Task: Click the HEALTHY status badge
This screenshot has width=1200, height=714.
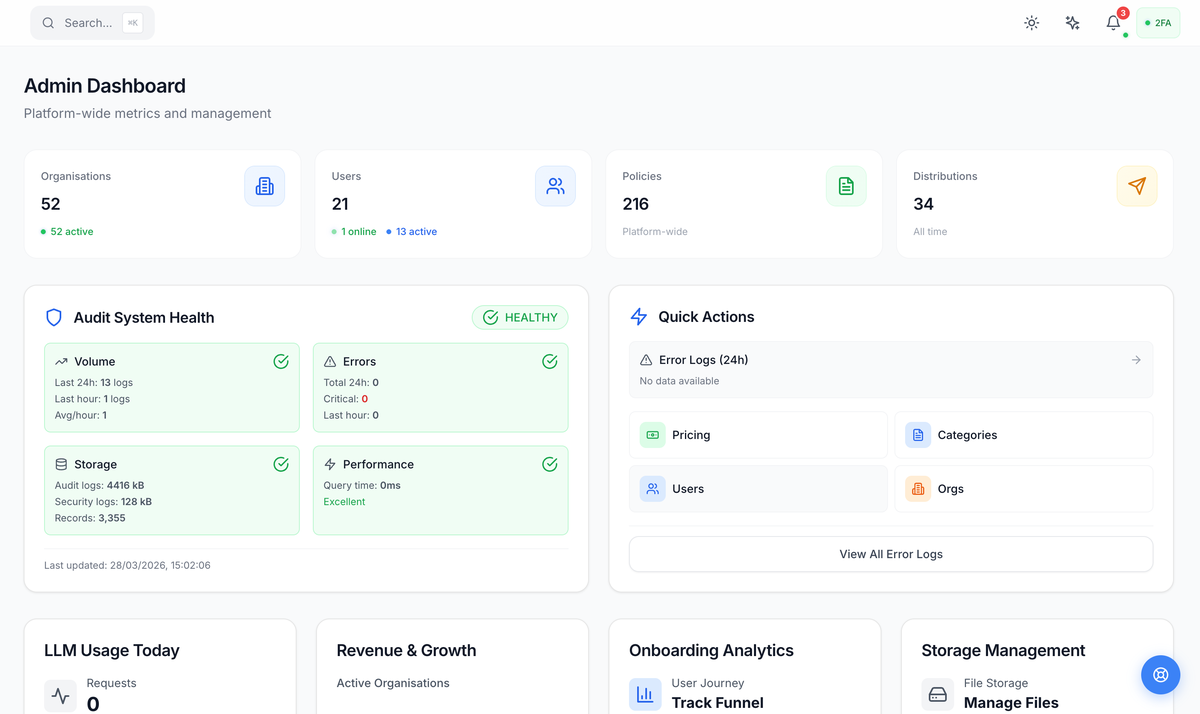Action: coord(520,317)
